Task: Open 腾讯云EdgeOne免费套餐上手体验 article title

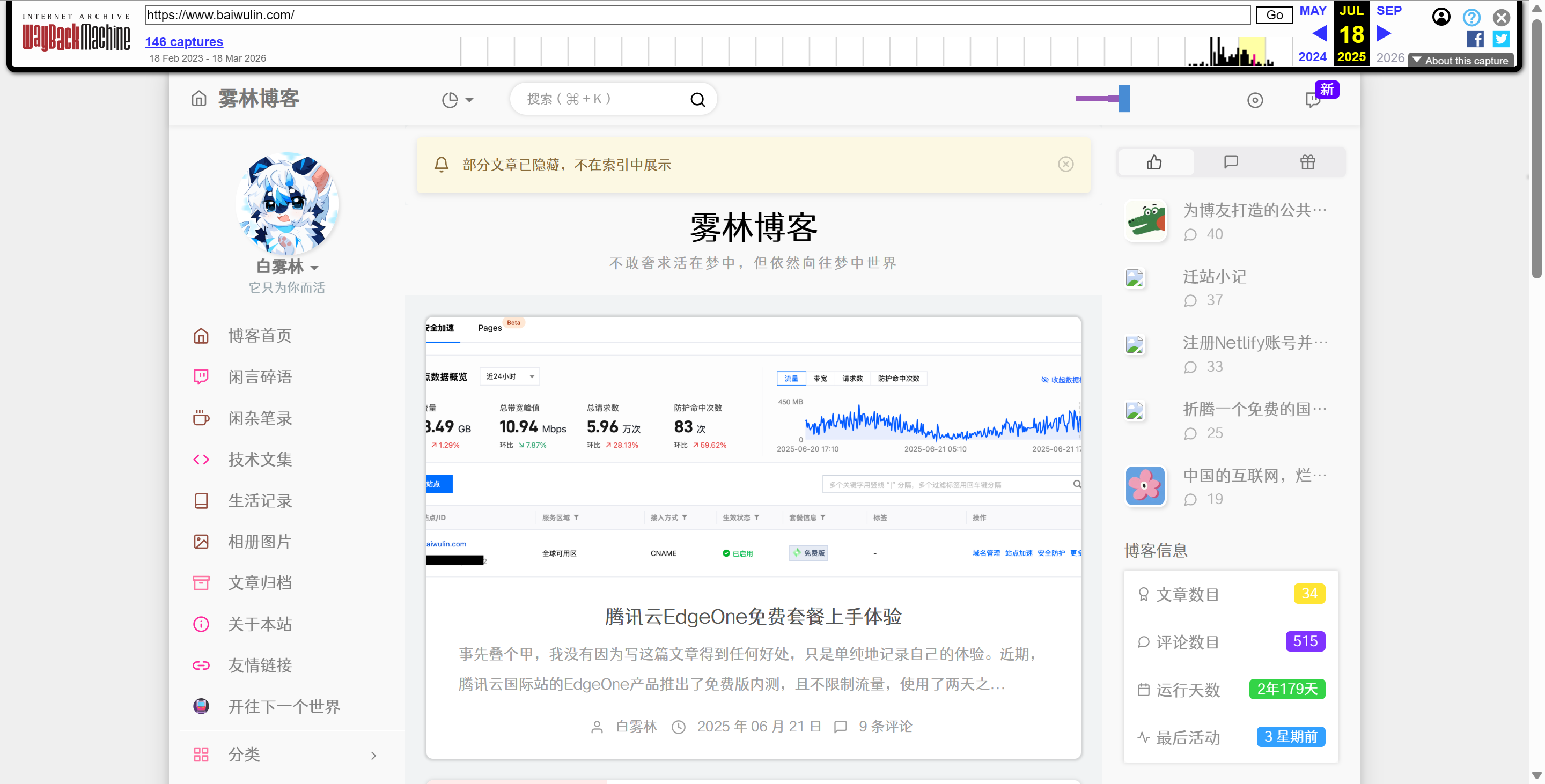Action: pyautogui.click(x=753, y=616)
